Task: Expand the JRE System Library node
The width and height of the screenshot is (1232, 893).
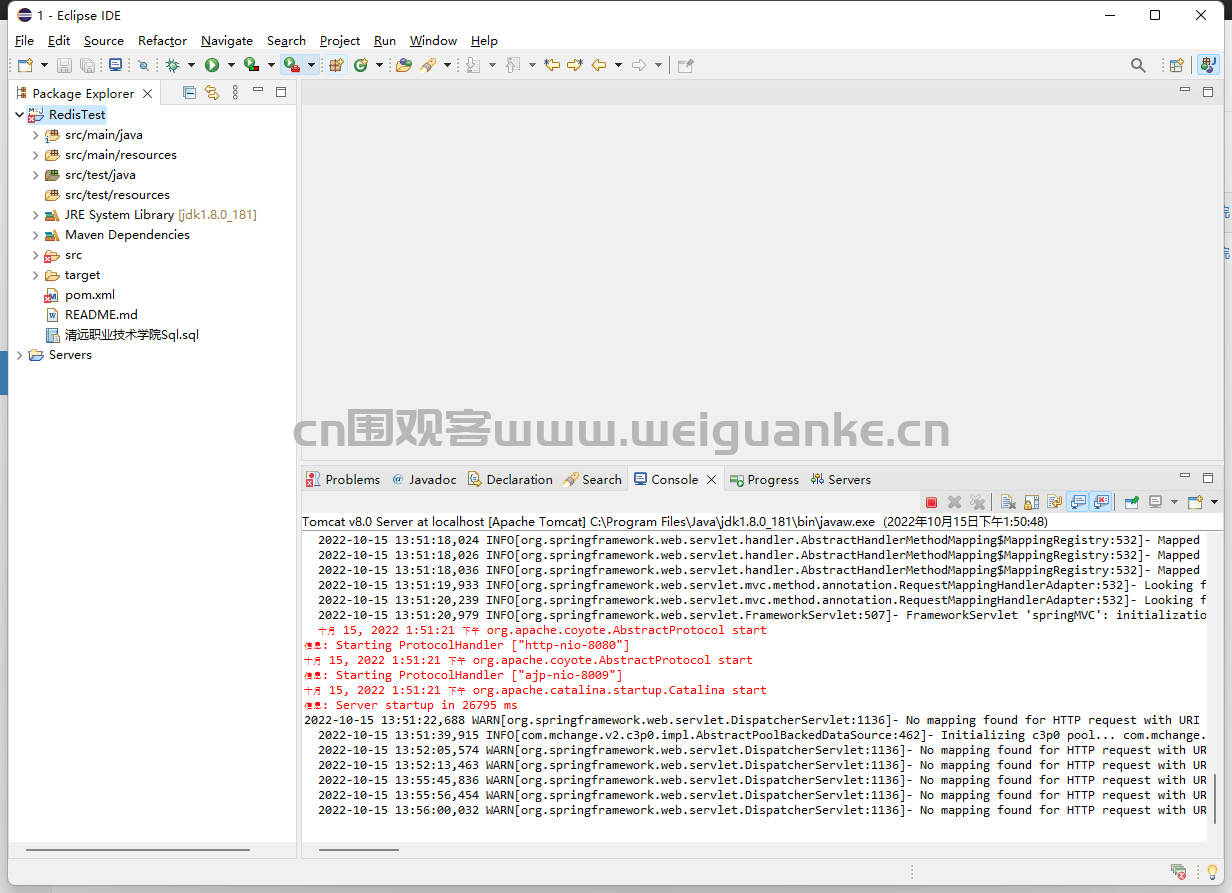Action: point(35,215)
